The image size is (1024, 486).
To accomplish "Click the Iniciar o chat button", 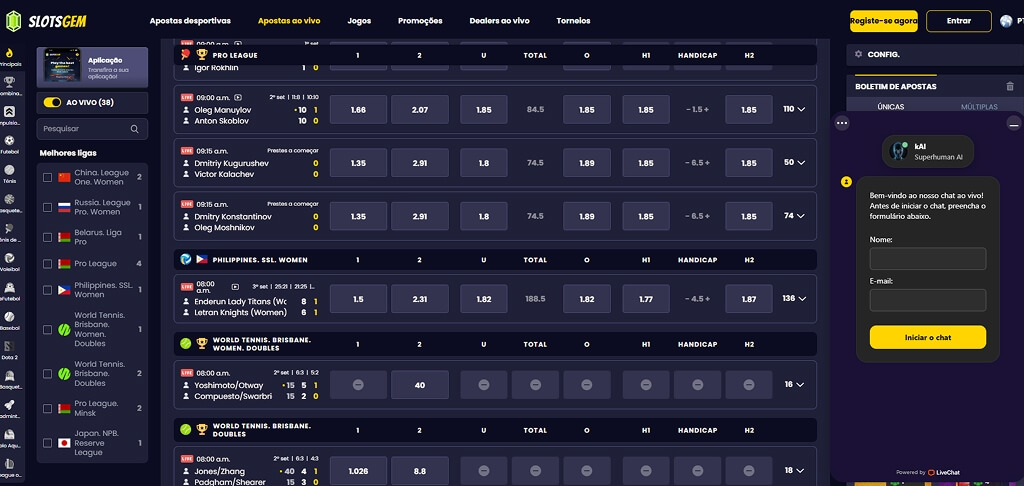I will tap(927, 337).
